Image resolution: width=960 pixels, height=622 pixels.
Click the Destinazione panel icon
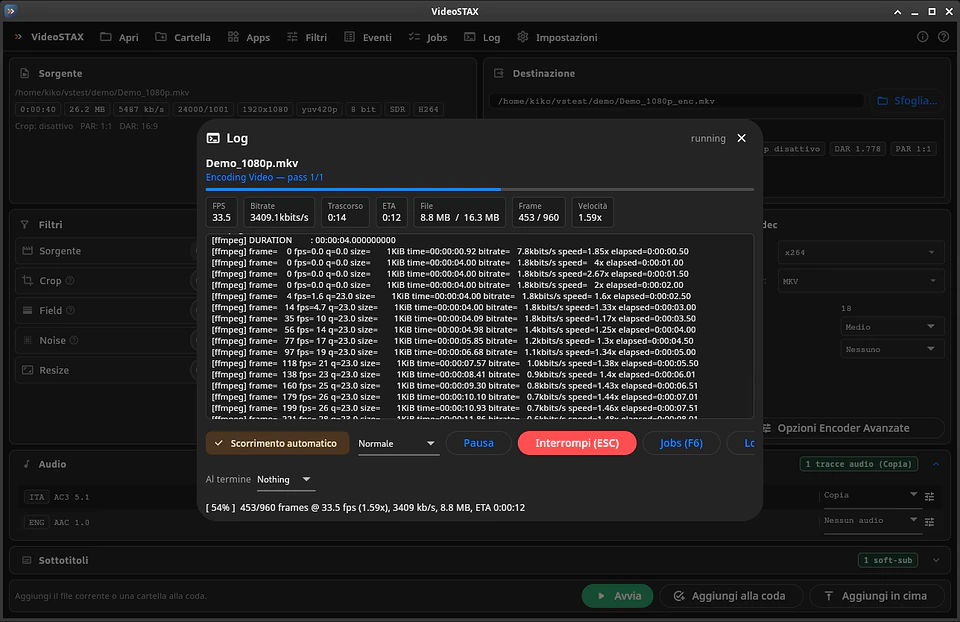click(499, 73)
